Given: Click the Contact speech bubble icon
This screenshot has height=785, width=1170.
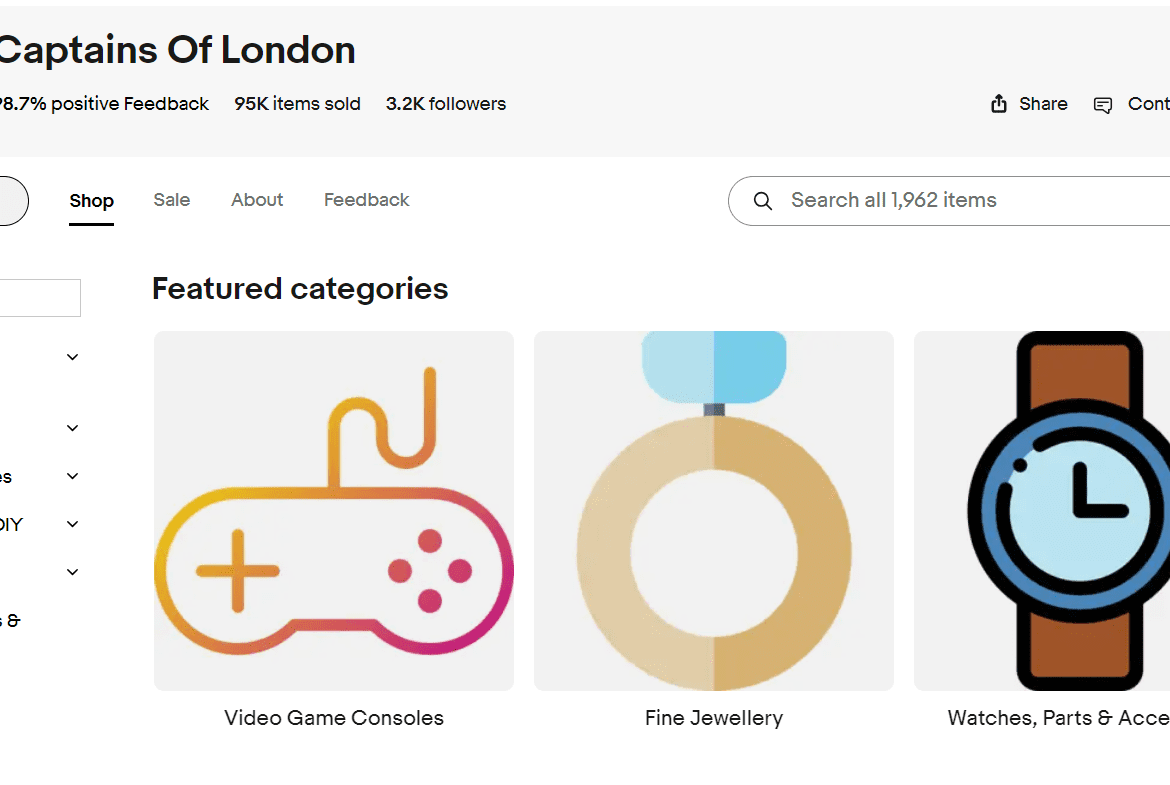Looking at the screenshot, I should pyautogui.click(x=1103, y=105).
